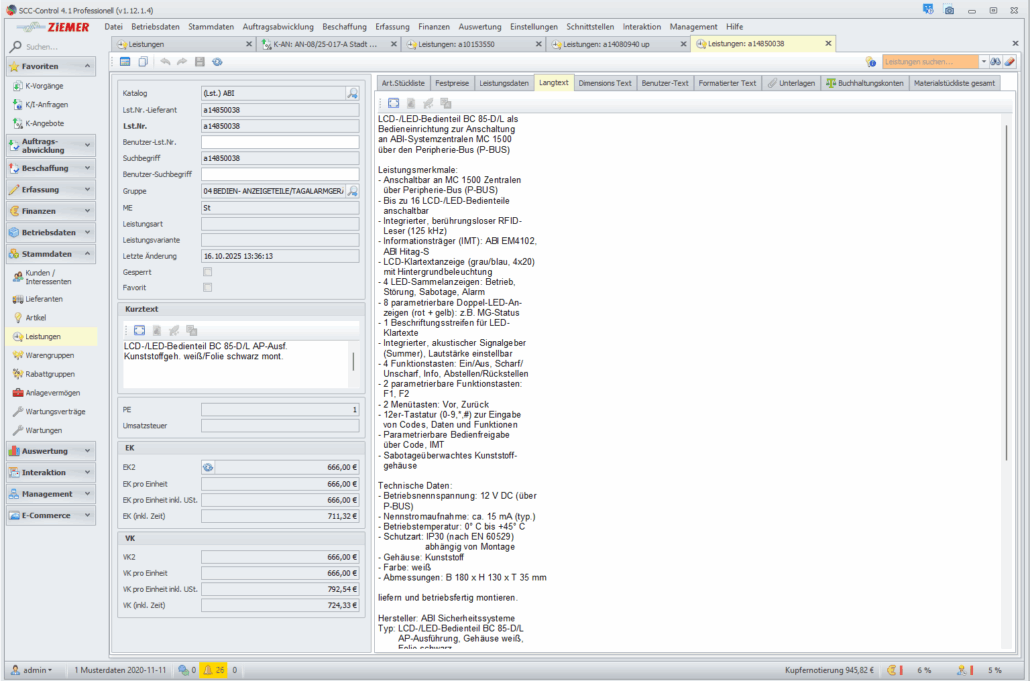This screenshot has width=1030, height=681.
Task: Open the Finanzen menu
Action: [433, 26]
